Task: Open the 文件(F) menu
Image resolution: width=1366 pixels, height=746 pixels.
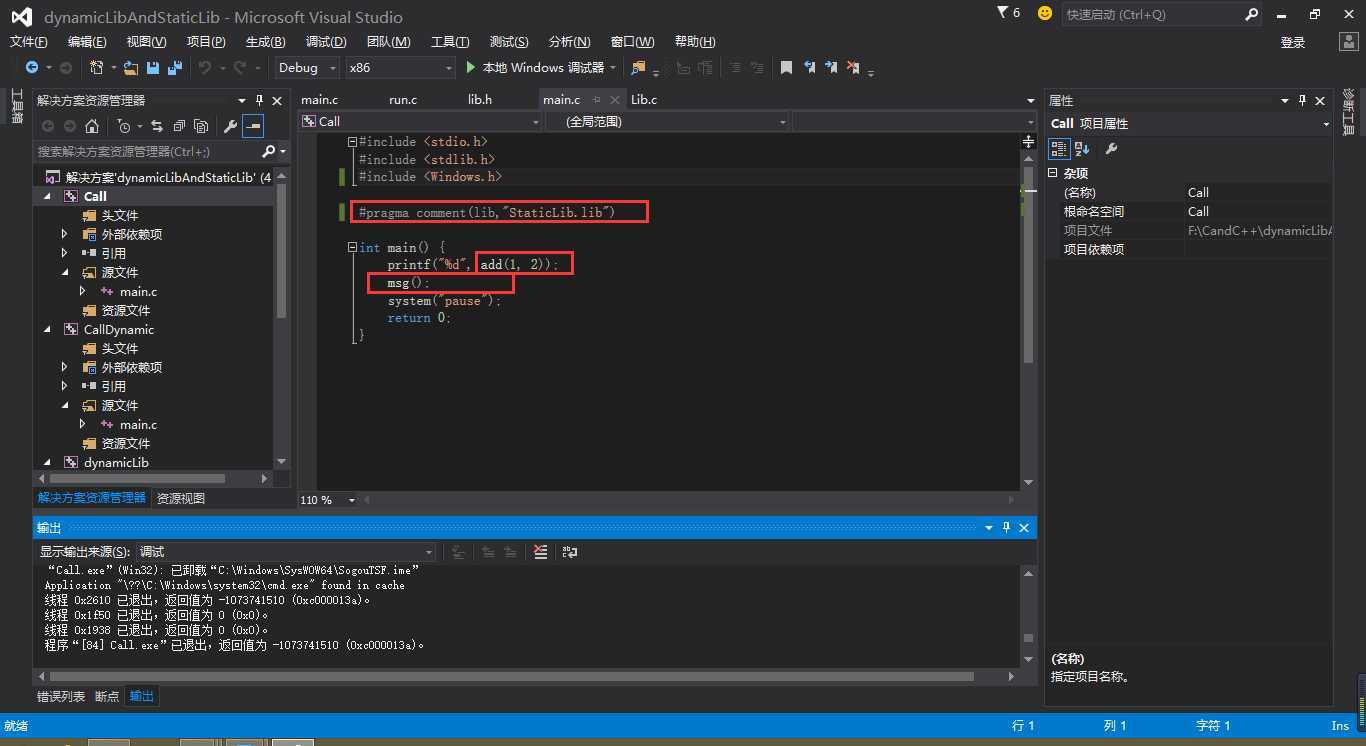Action: tap(28, 41)
